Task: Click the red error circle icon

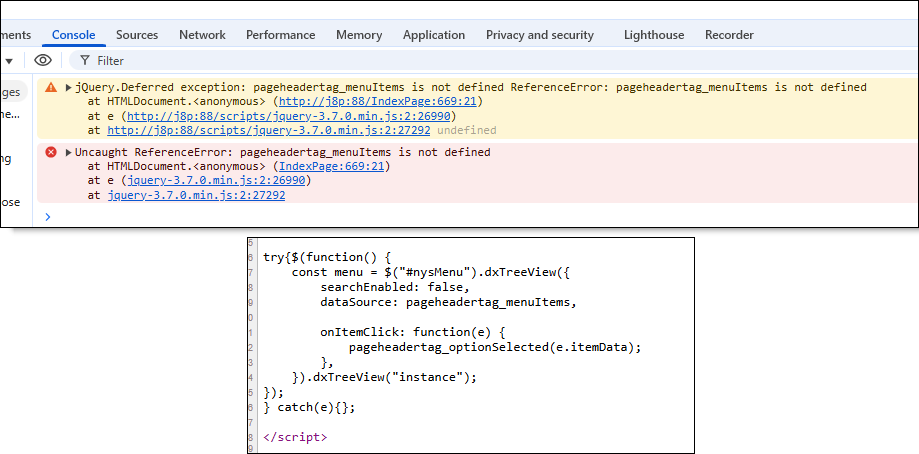Action: (x=51, y=152)
